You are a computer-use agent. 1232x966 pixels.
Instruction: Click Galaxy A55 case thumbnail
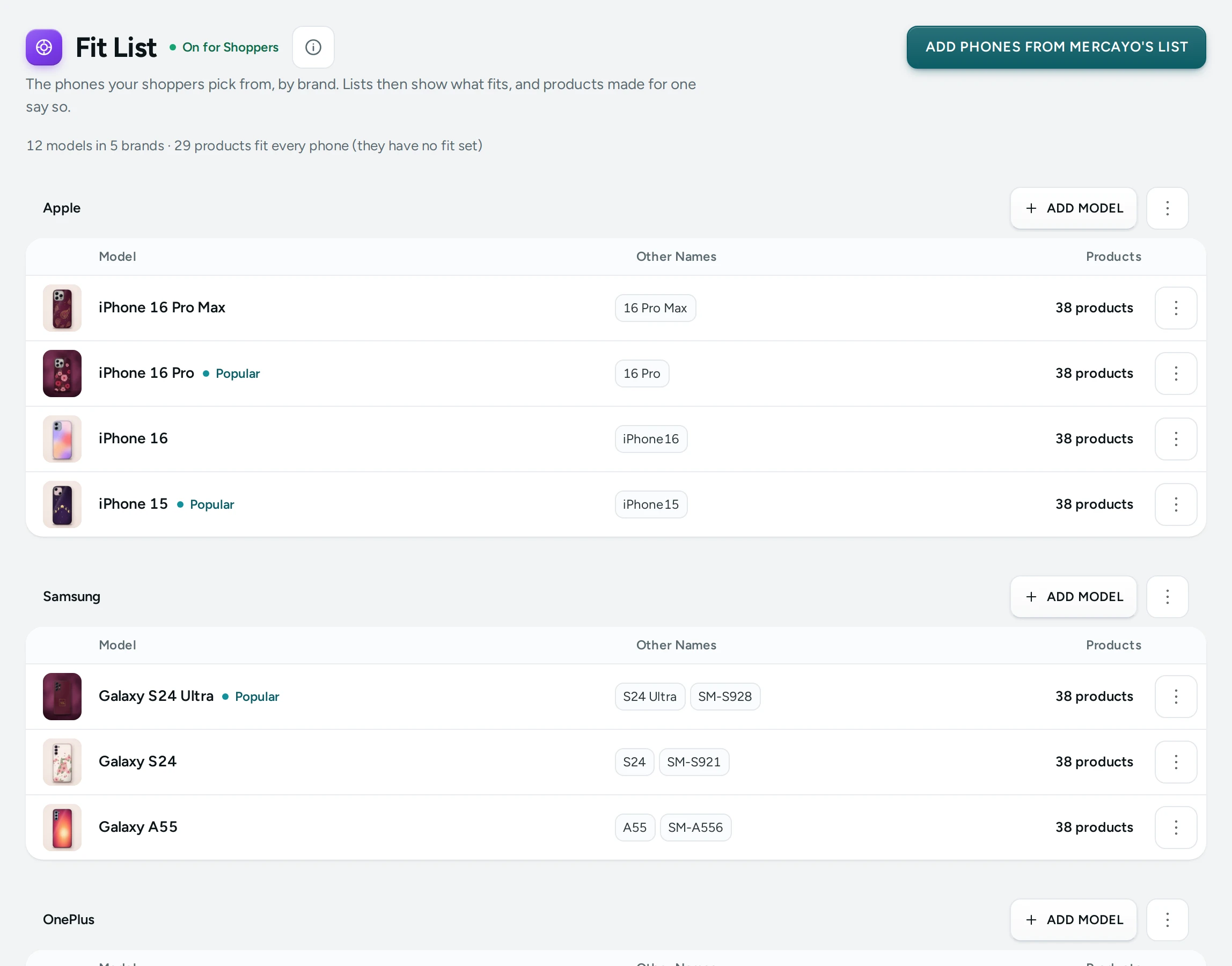62,828
